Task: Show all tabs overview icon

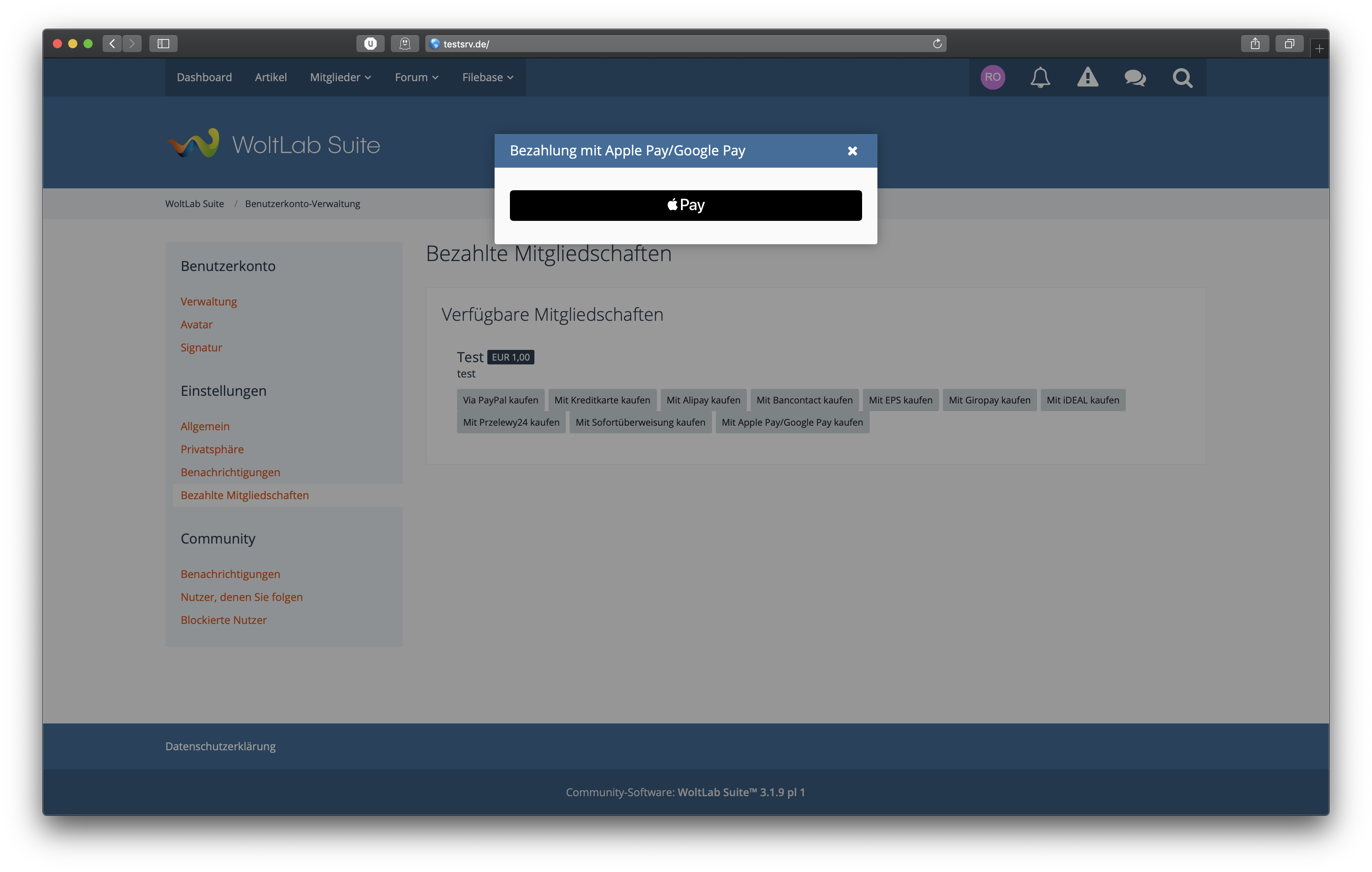Action: 1289,44
